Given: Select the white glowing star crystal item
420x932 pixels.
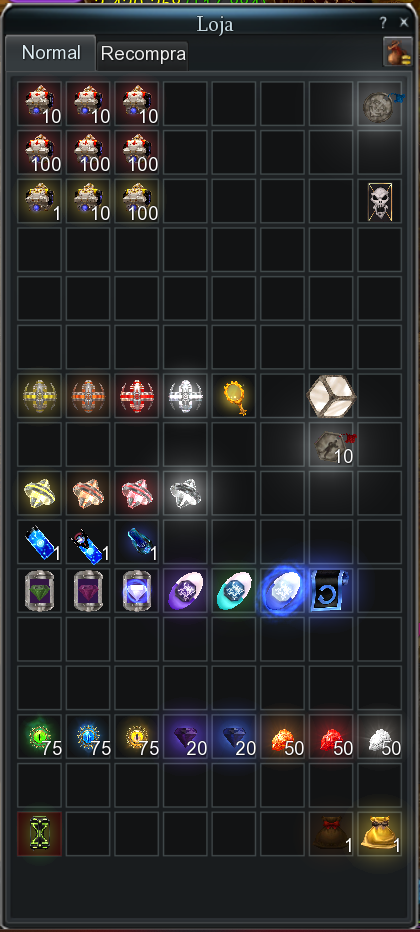Looking at the screenshot, I should (185, 493).
